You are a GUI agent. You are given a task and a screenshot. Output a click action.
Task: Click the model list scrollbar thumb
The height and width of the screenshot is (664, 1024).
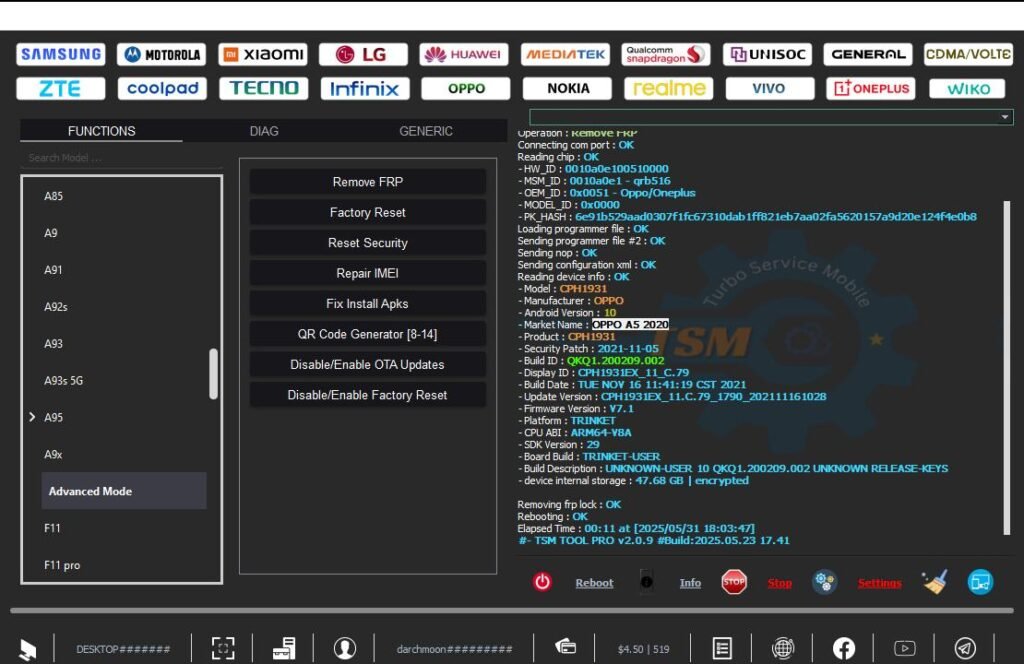pyautogui.click(x=214, y=373)
